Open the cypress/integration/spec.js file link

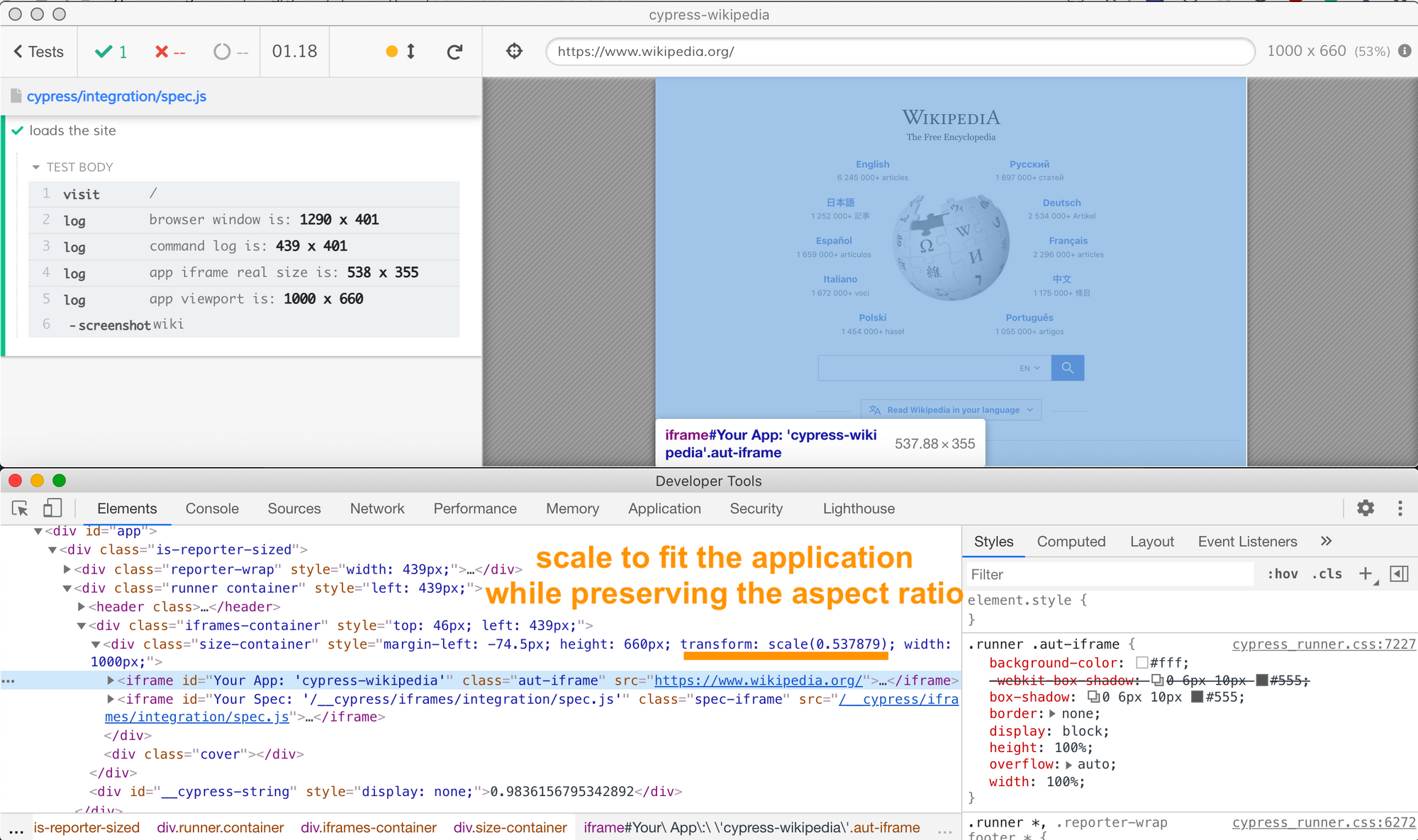point(116,96)
